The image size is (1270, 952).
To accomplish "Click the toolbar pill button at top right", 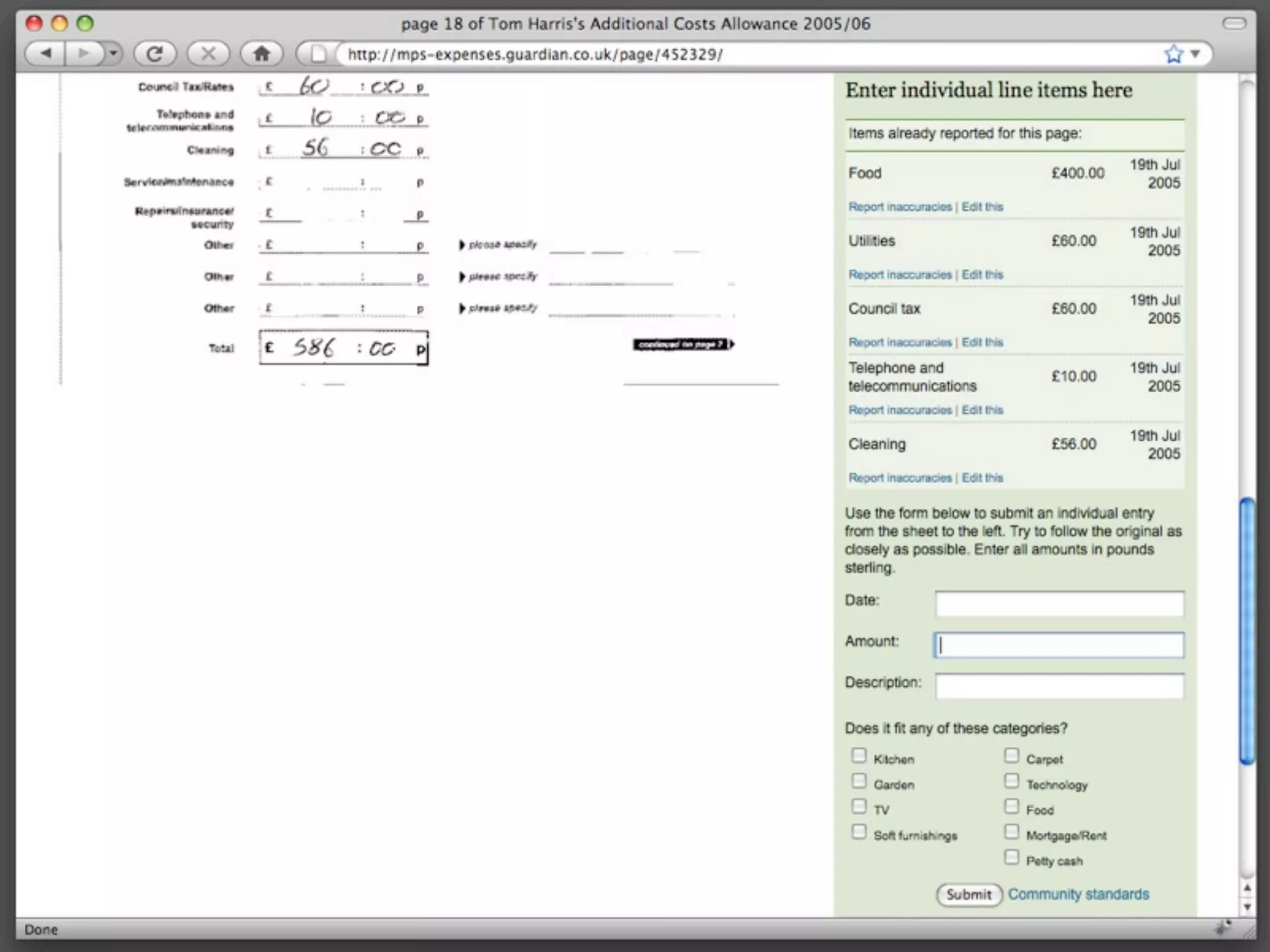I will [1234, 24].
